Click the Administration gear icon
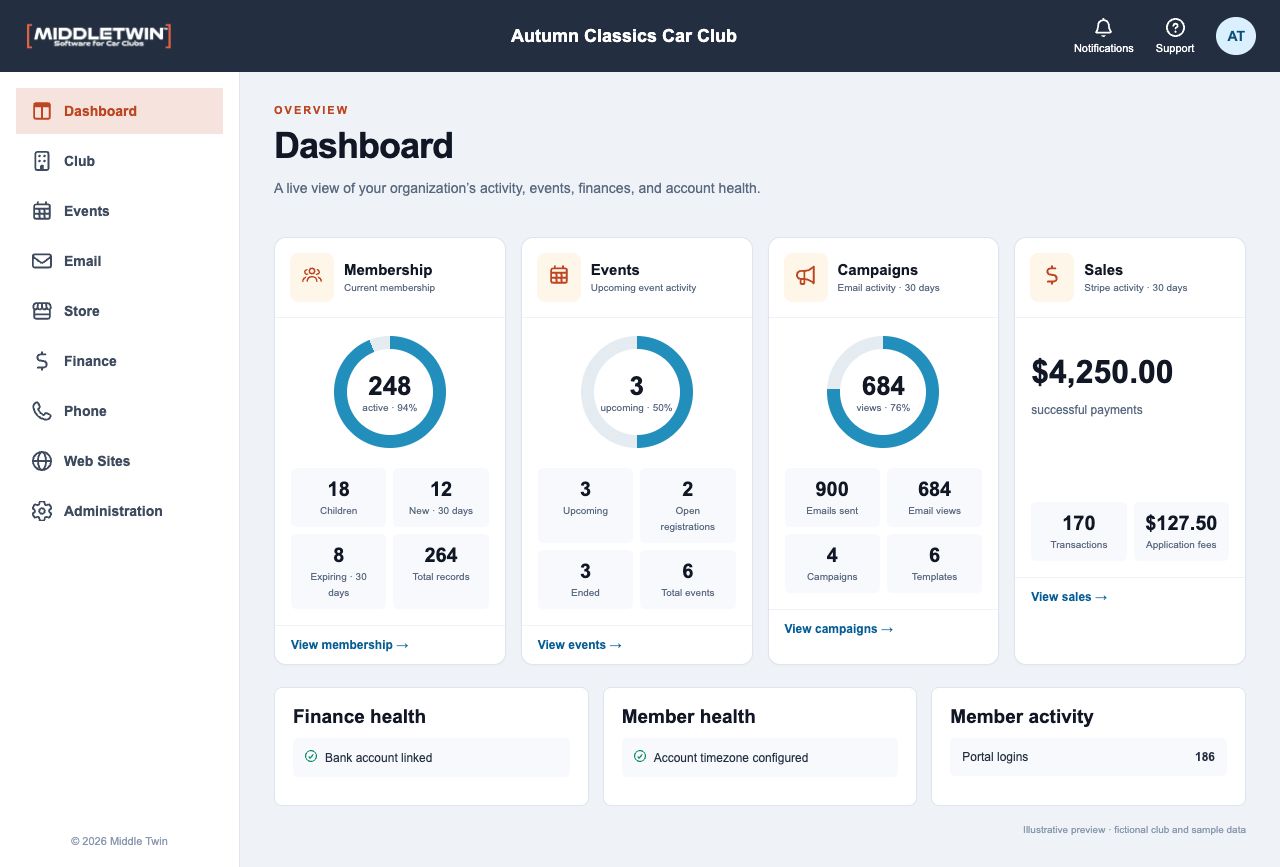 pos(42,511)
